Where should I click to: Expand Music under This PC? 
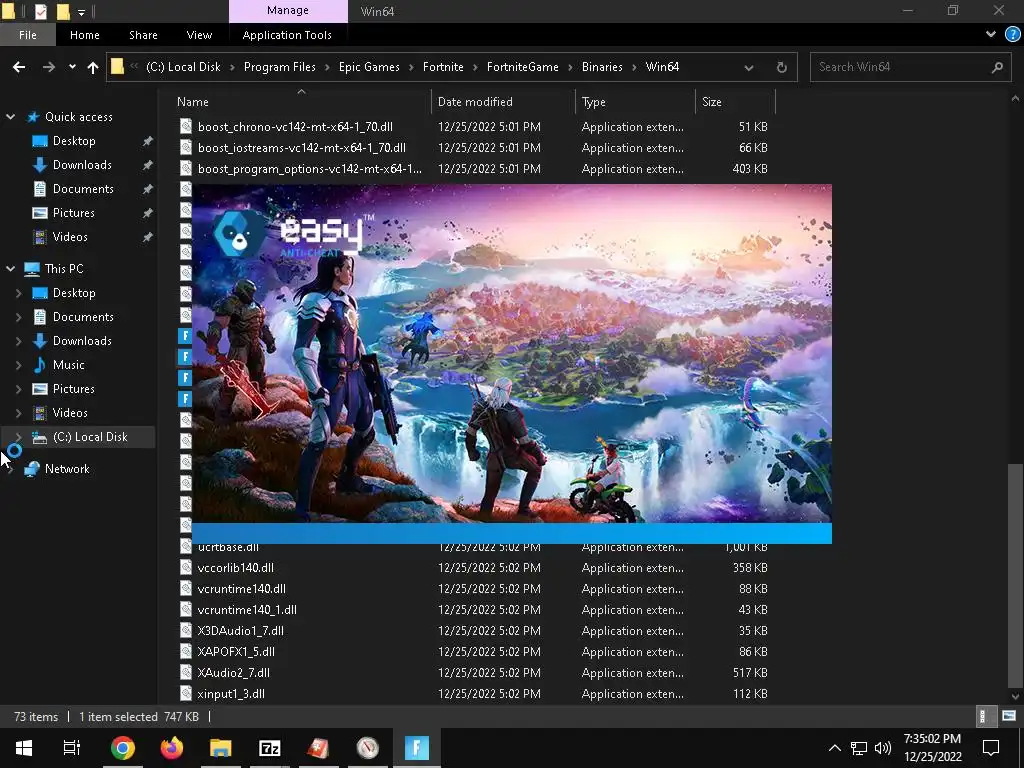(x=18, y=365)
